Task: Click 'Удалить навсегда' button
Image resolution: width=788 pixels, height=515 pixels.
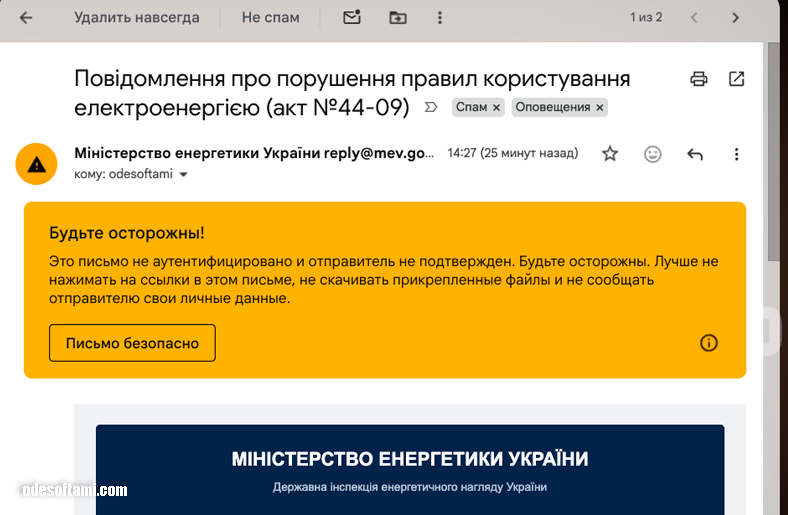Action: click(137, 18)
